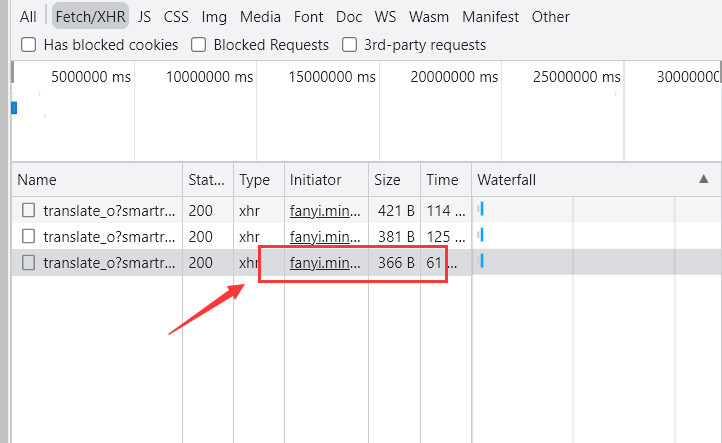This screenshot has height=443, width=722.
Task: Toggle the Blocked Requests checkbox
Action: pos(199,45)
